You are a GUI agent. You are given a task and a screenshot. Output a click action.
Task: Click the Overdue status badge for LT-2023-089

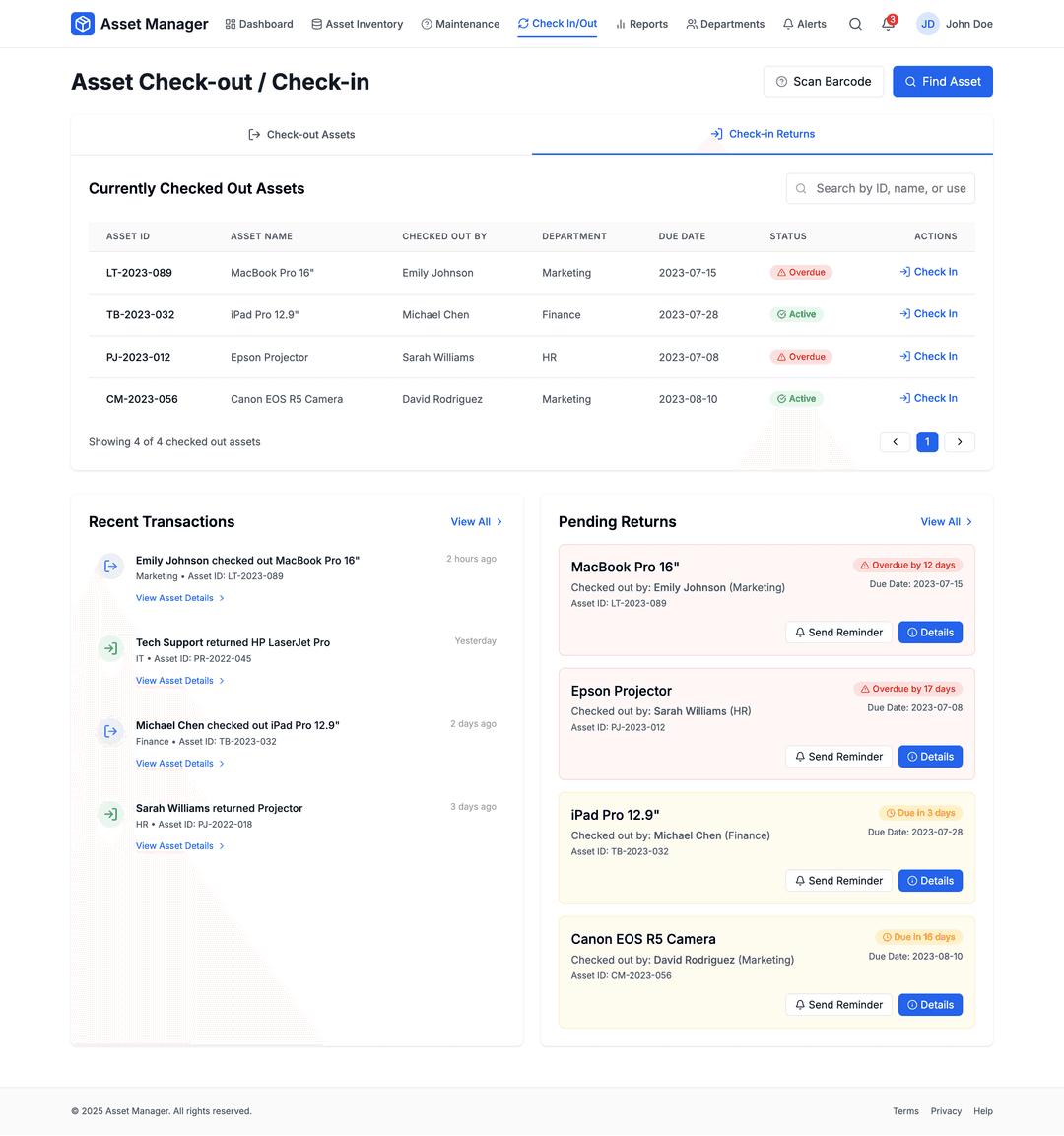click(801, 273)
